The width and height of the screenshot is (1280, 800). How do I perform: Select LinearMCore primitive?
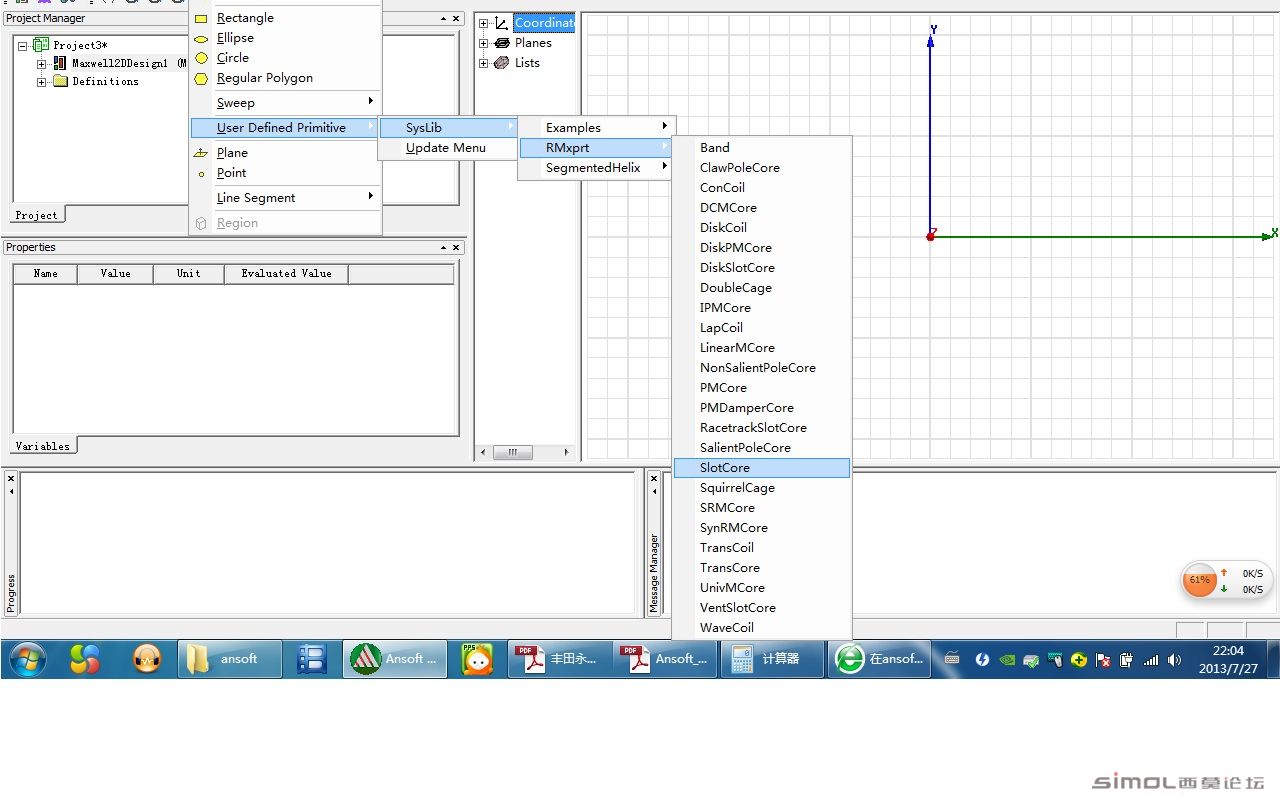[762, 348]
